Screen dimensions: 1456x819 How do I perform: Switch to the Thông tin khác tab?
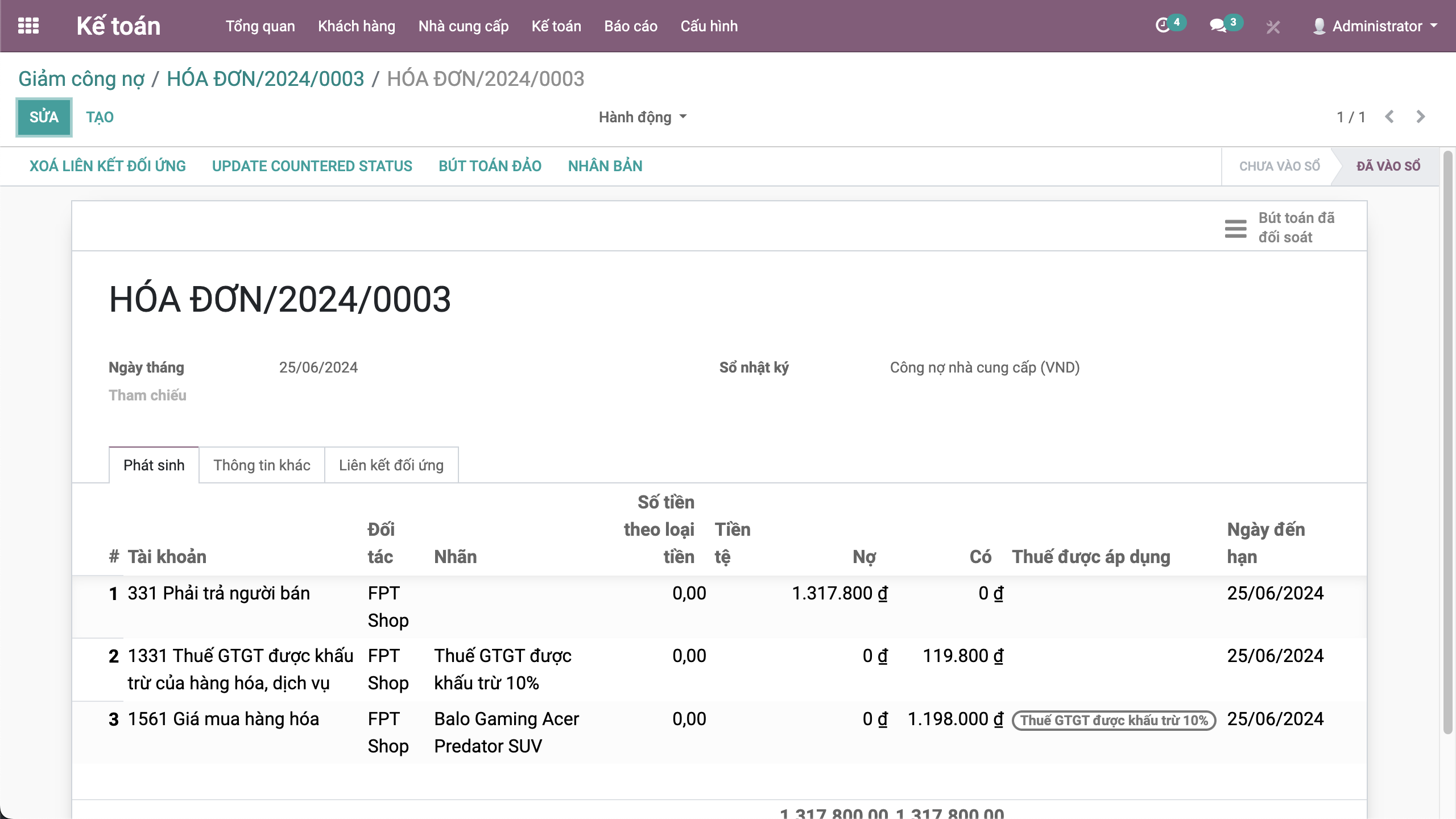coord(262,465)
